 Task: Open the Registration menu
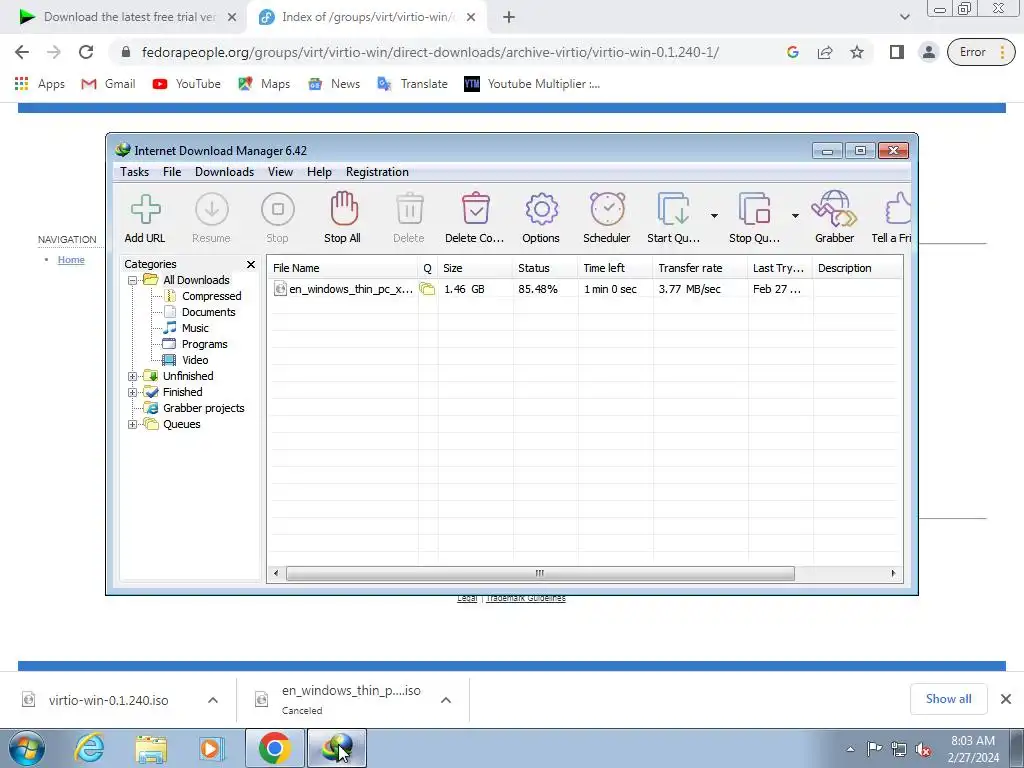pos(377,172)
